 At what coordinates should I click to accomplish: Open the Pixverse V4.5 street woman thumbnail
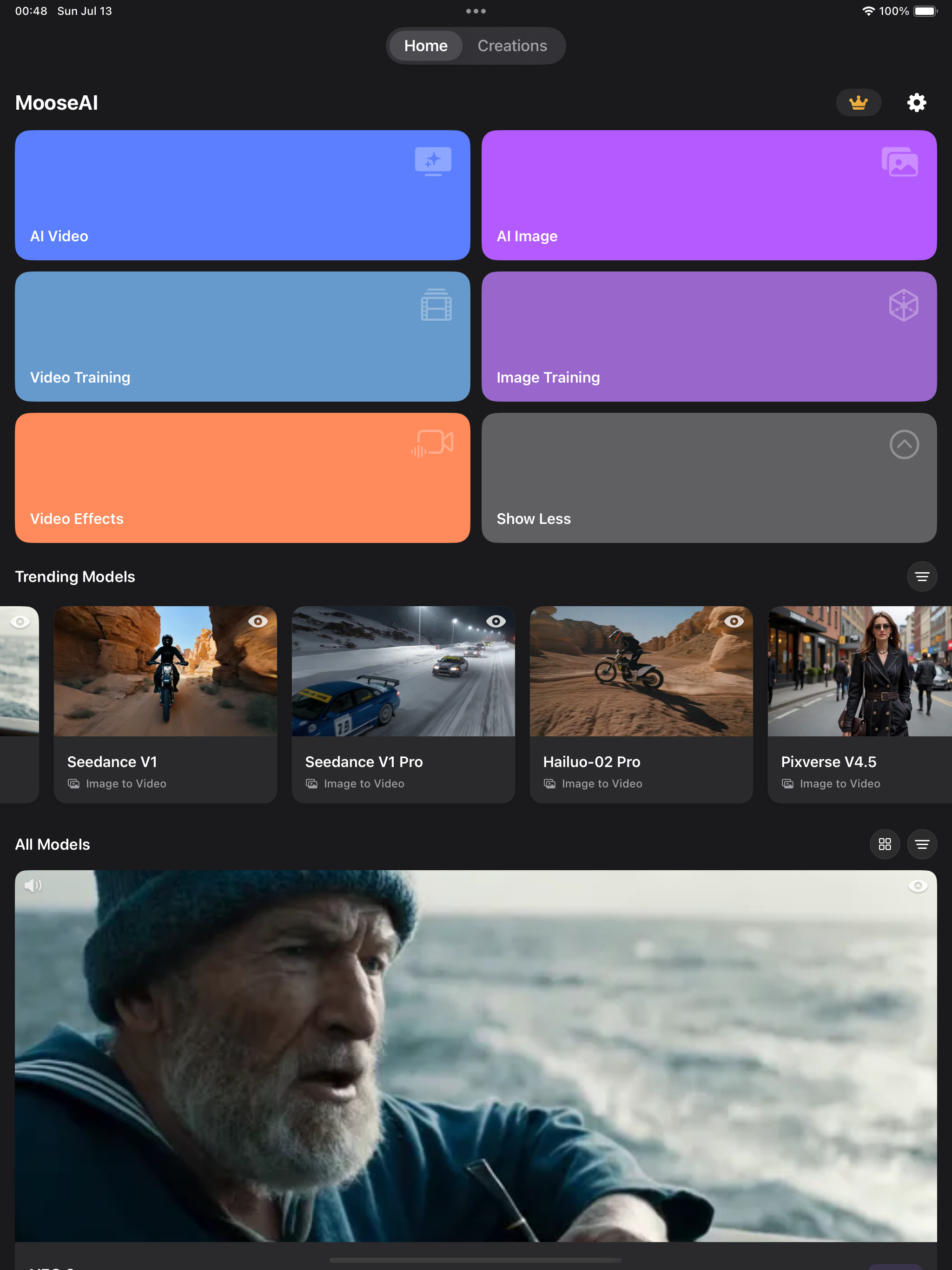click(x=859, y=671)
